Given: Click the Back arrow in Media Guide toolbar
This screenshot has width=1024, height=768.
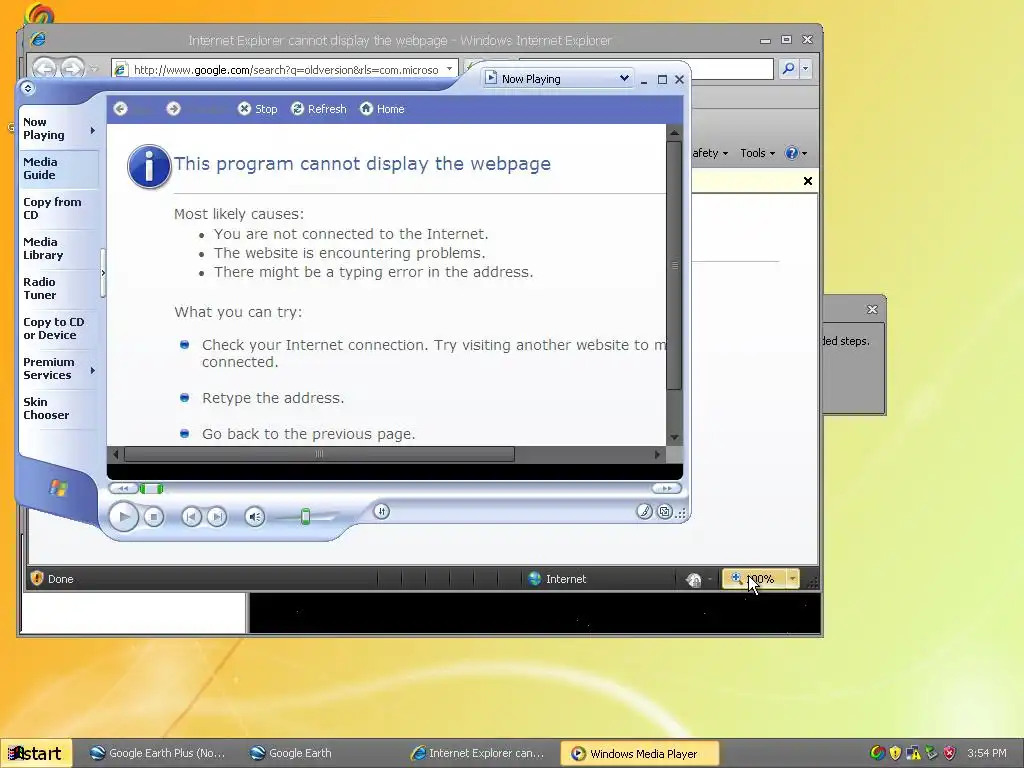Looking at the screenshot, I should tap(120, 109).
